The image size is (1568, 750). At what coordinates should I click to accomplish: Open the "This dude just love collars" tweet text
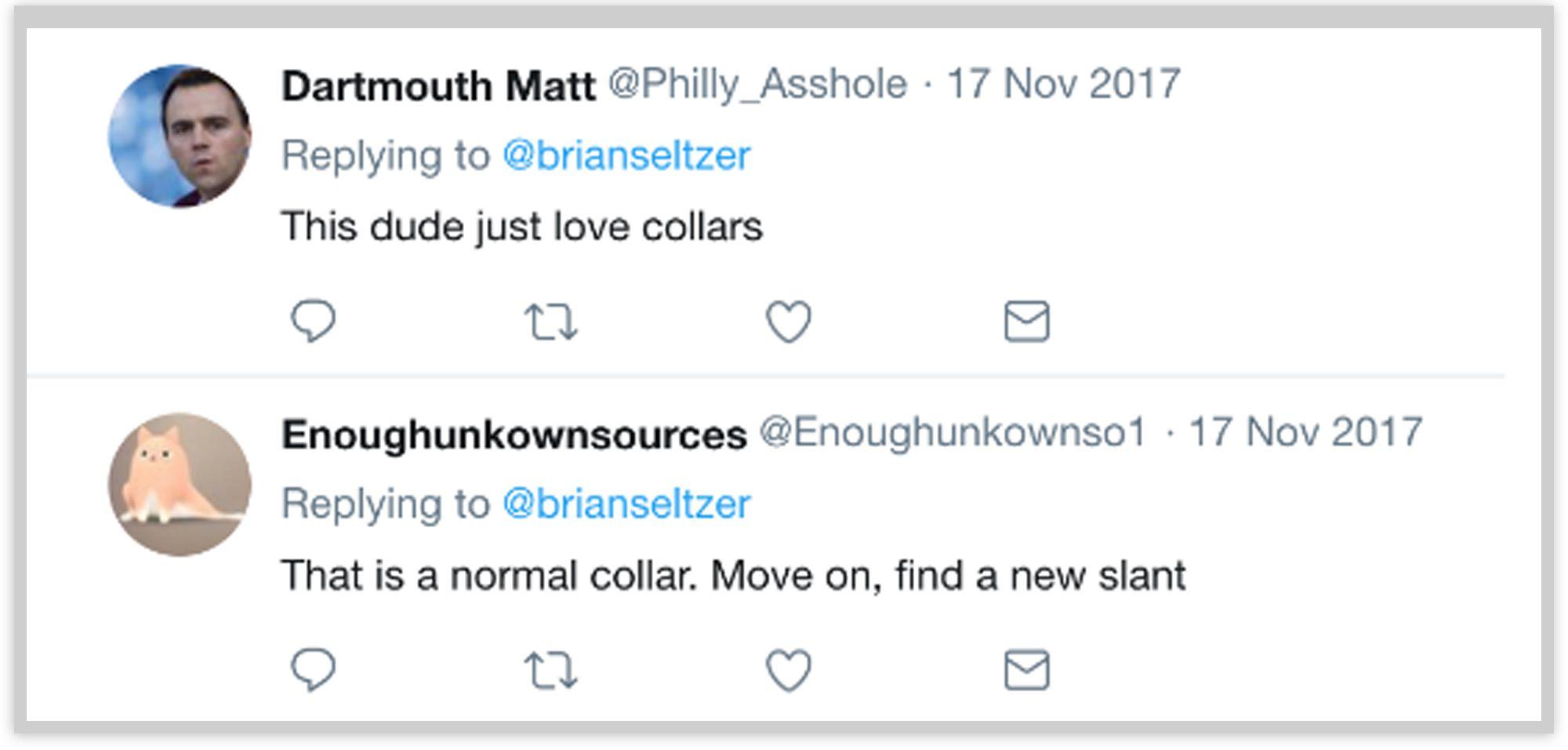(x=521, y=227)
